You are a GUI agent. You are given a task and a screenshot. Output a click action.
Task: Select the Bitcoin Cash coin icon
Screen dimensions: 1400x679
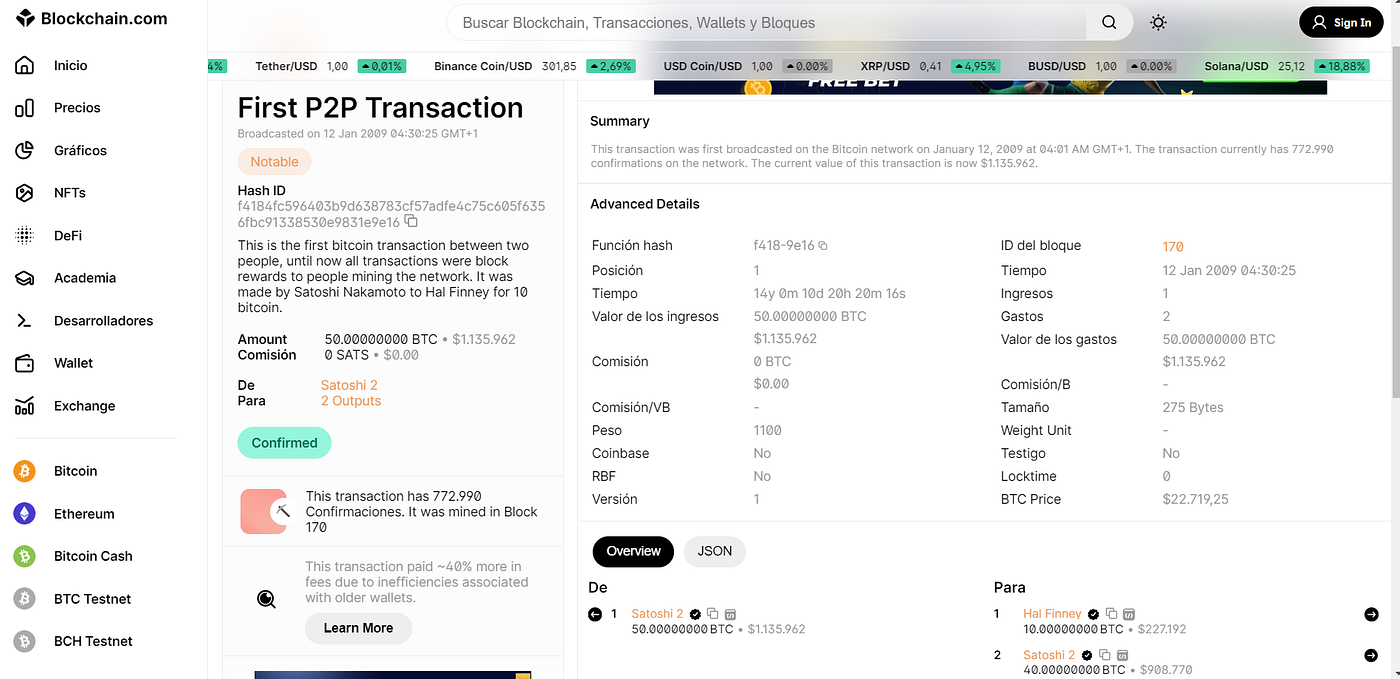(x=24, y=556)
